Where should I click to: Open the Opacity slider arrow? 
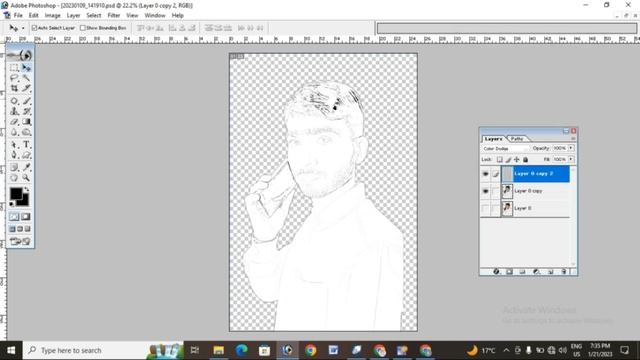click(x=571, y=148)
